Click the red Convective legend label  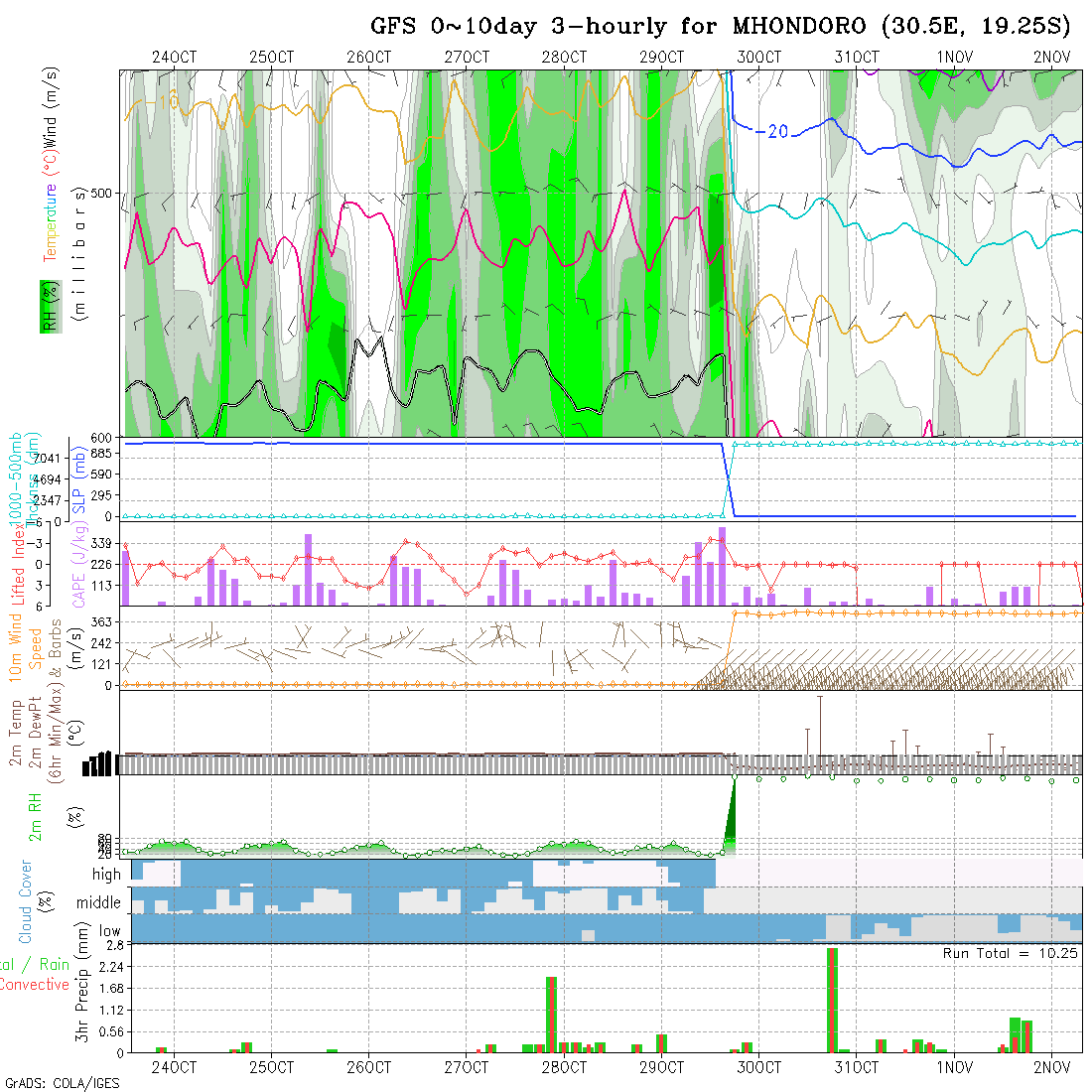35,985
